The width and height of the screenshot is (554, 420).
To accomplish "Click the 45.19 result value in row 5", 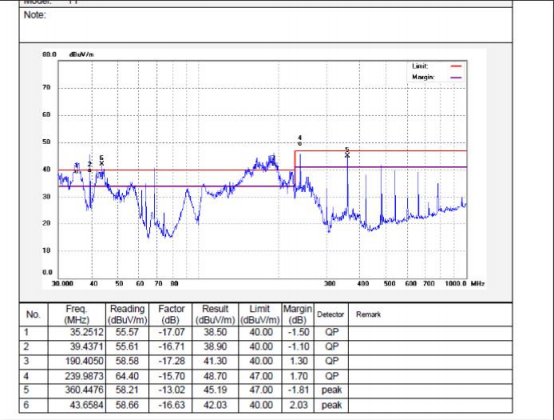I will (215, 390).
